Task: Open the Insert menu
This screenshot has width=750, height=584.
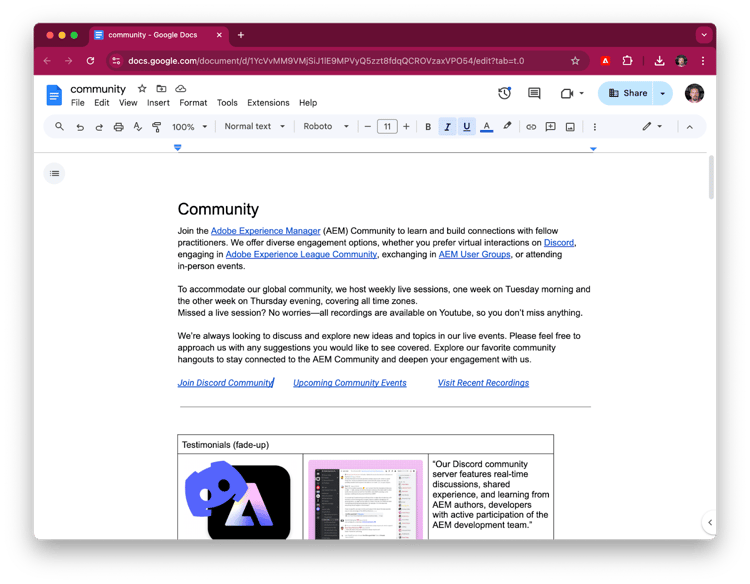Action: pyautogui.click(x=158, y=103)
